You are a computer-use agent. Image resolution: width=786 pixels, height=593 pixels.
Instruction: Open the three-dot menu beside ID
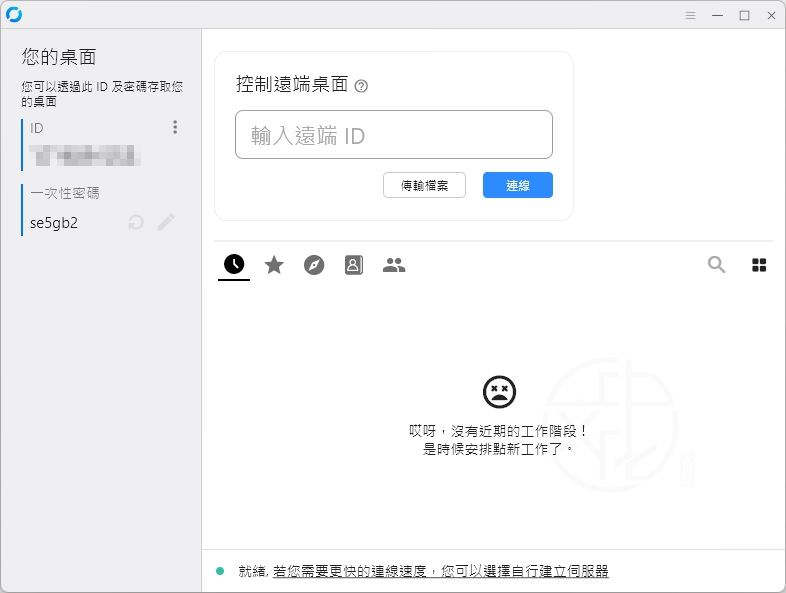coord(175,127)
